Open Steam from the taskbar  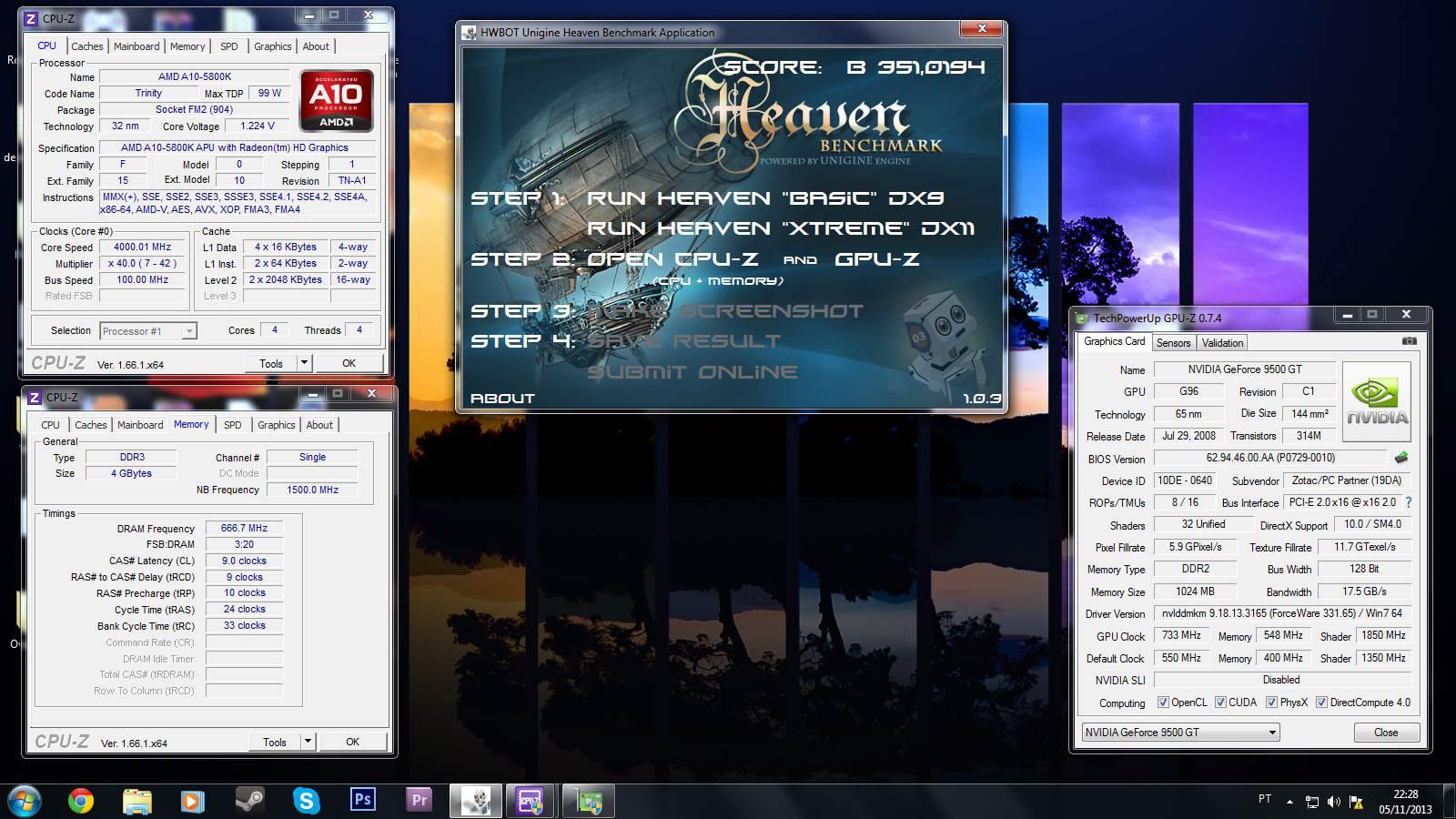click(x=249, y=801)
